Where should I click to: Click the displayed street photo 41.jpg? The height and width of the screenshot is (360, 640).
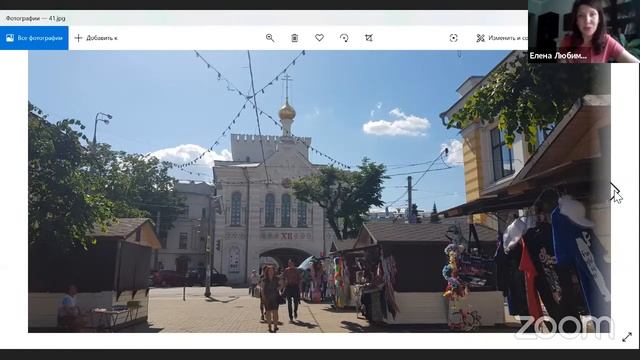point(319,191)
